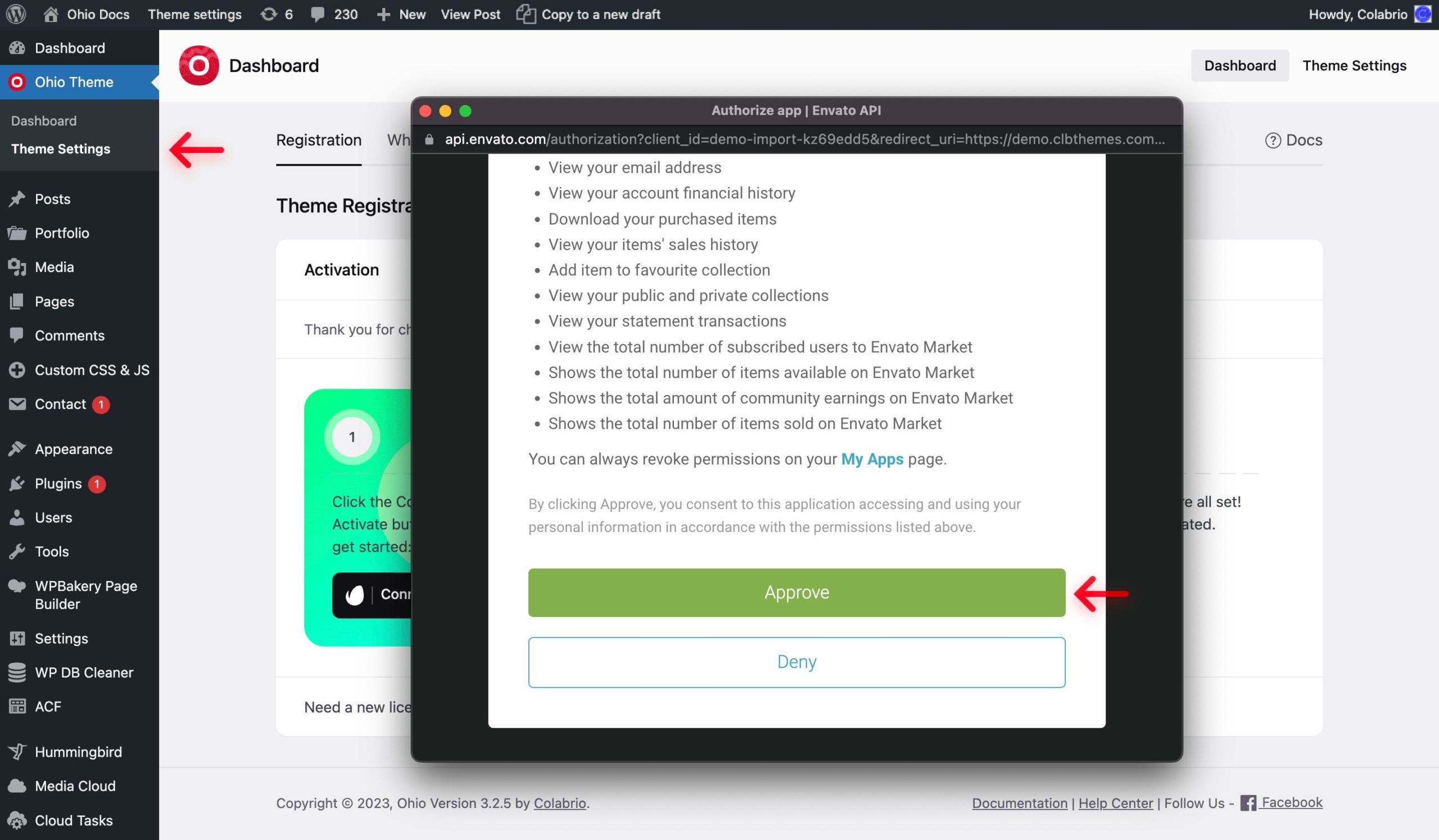Switch to the Theme Settings header tab
The image size is (1439, 840).
(x=1354, y=66)
